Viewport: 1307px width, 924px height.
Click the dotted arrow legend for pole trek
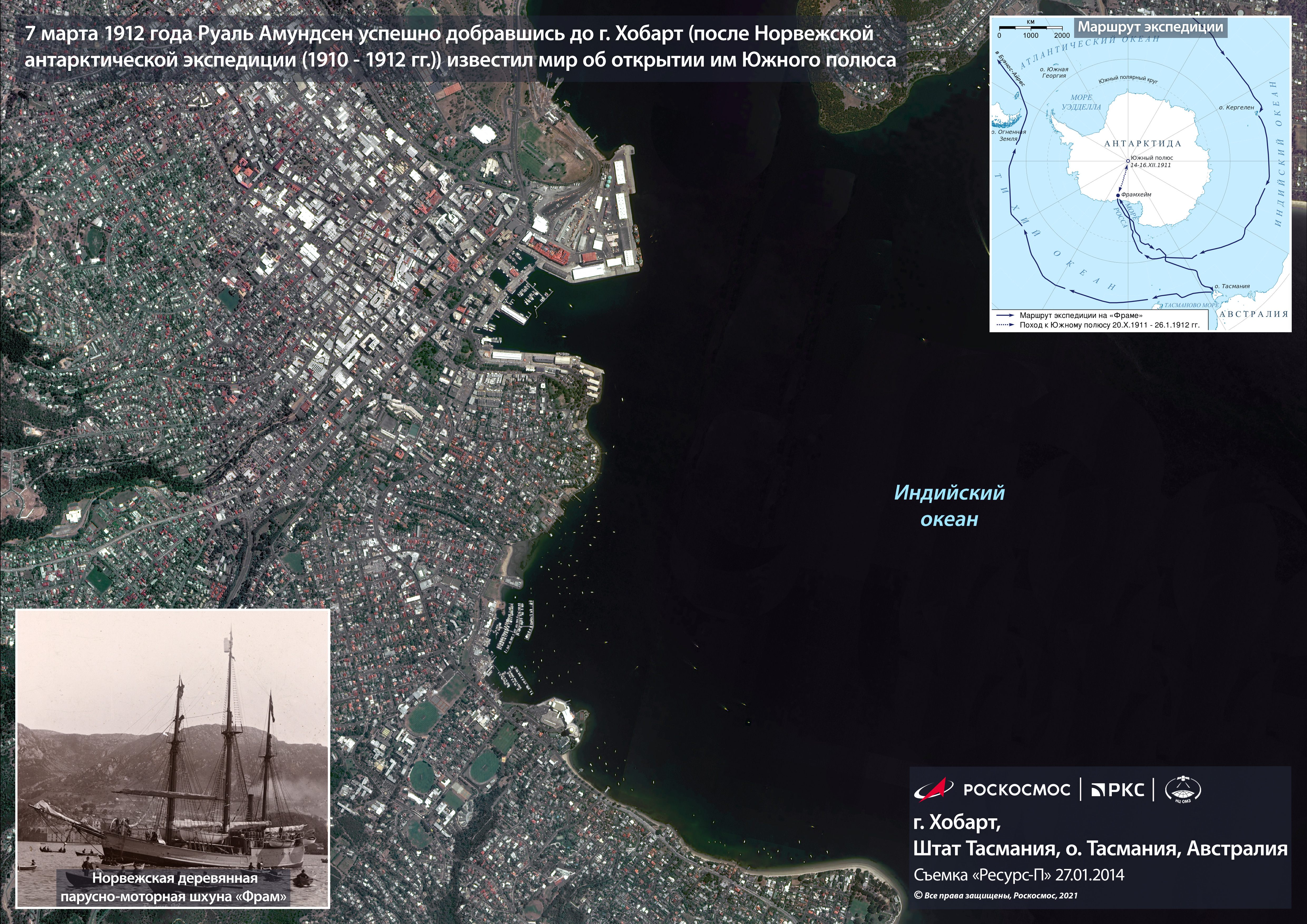1005,325
